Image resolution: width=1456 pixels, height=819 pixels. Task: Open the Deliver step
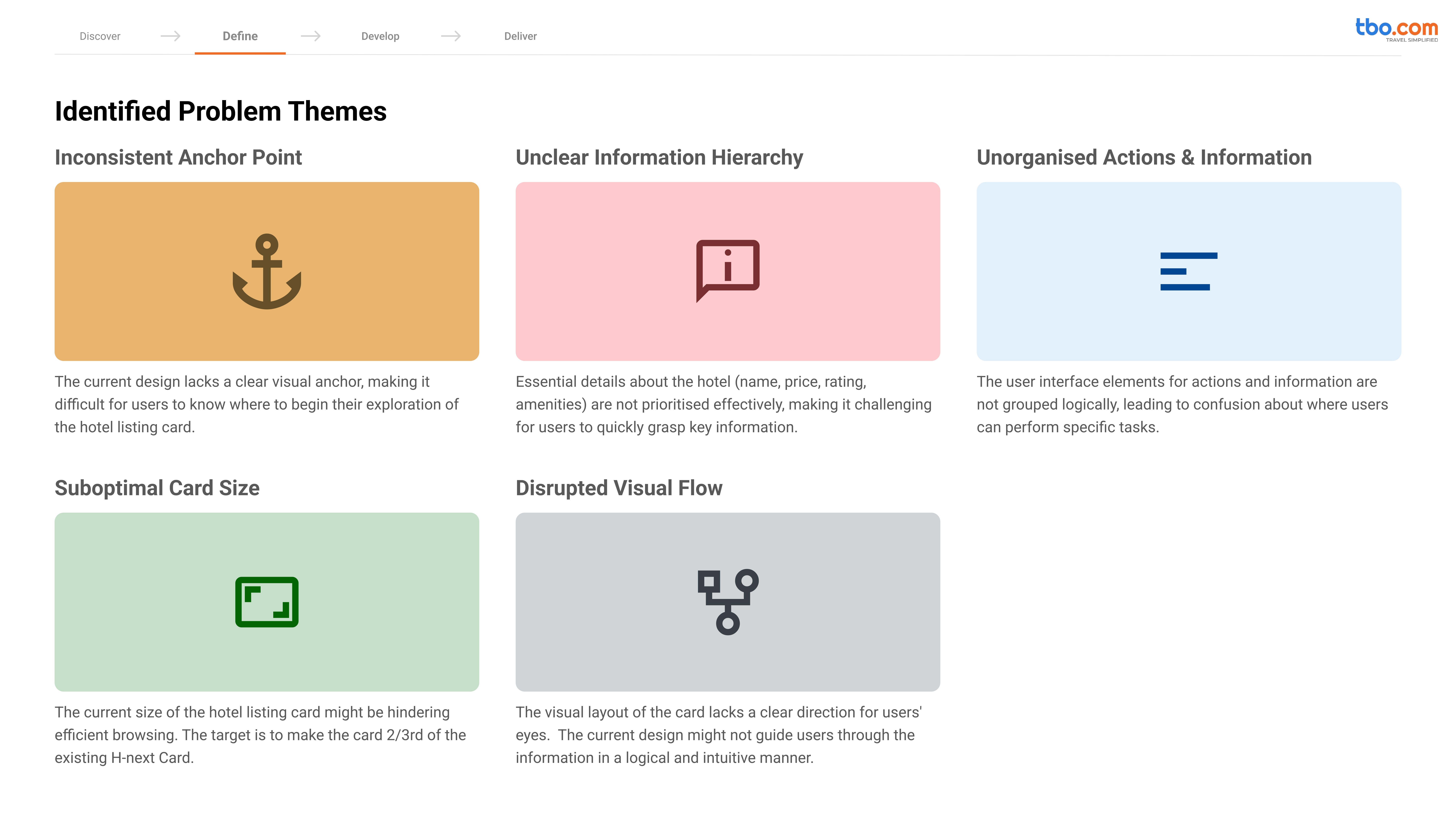(x=521, y=36)
